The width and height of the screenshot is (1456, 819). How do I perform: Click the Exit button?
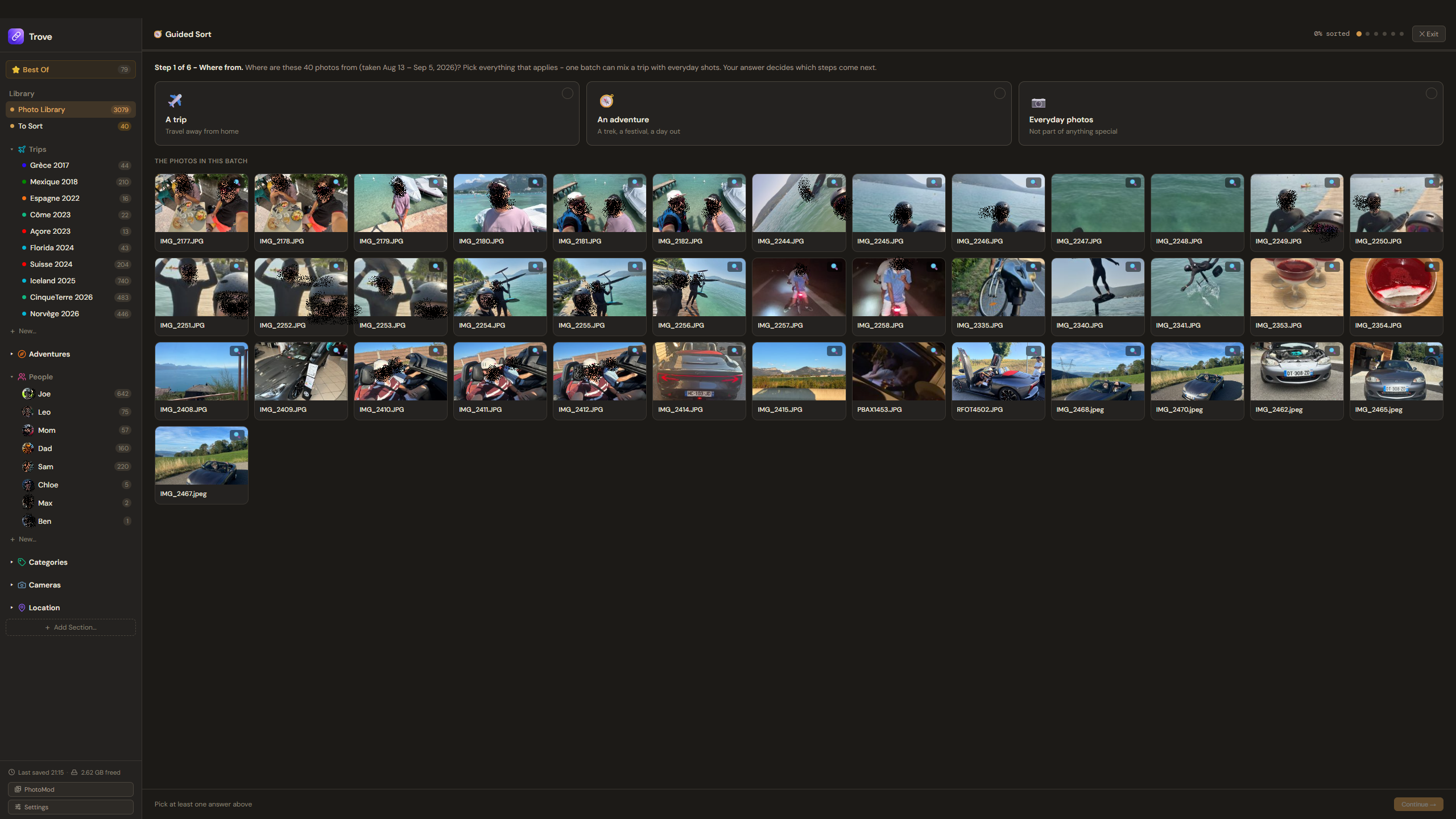click(1428, 34)
